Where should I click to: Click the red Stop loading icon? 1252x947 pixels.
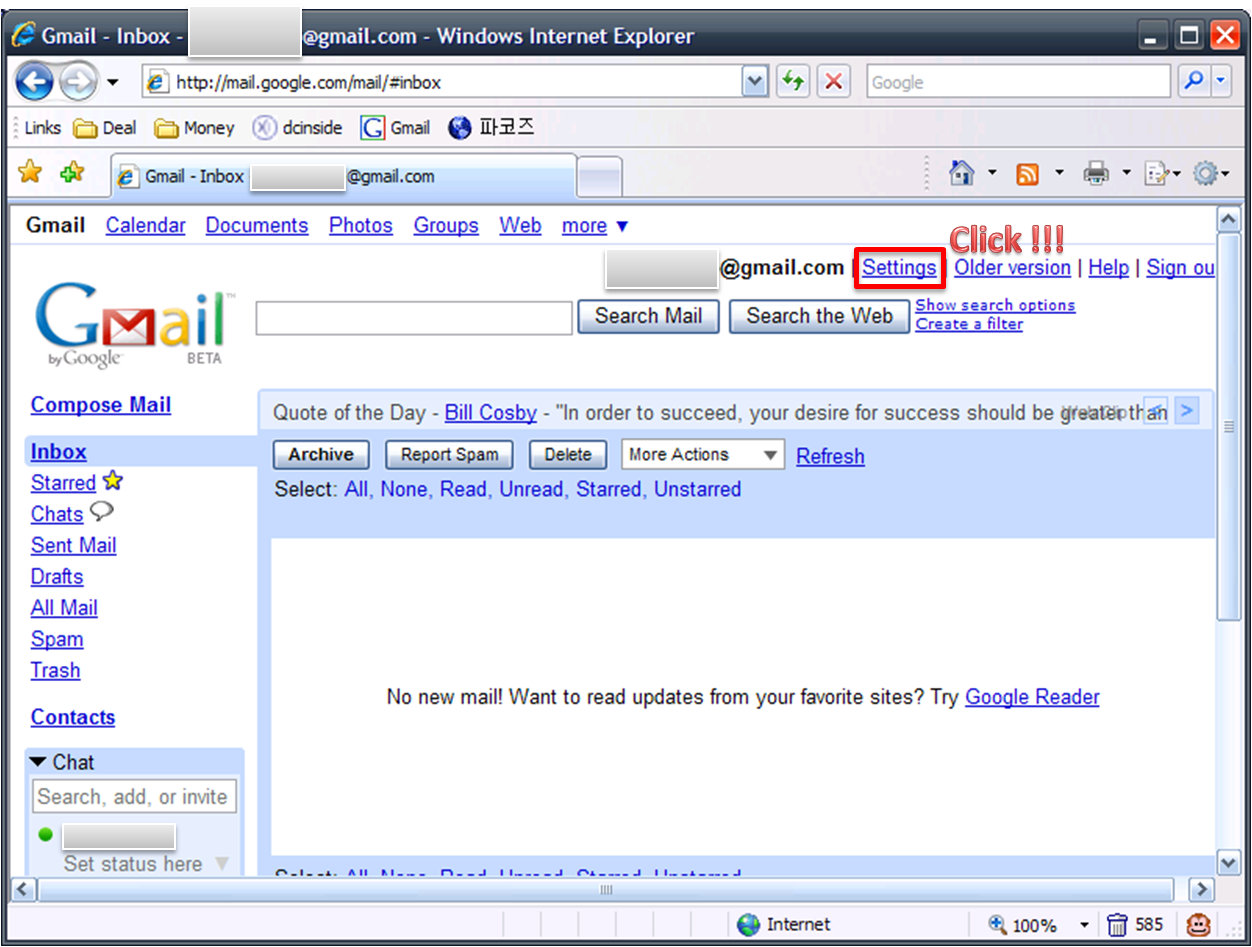pos(834,82)
